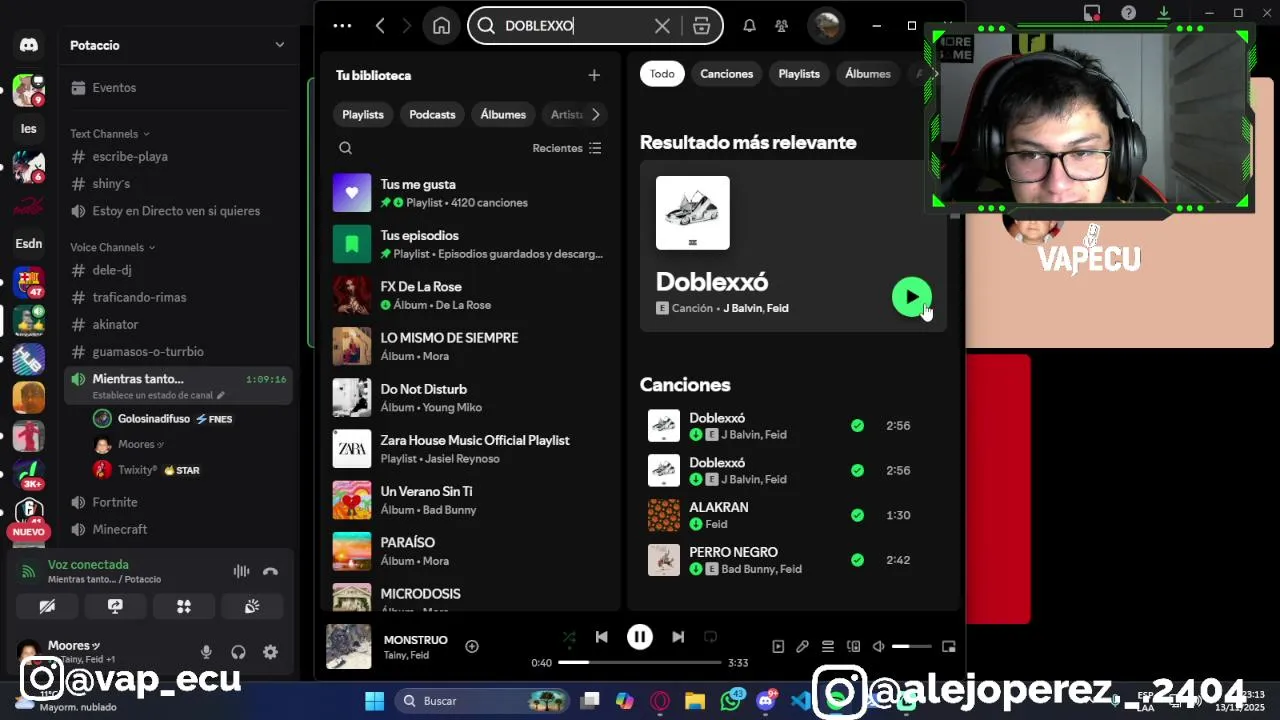Adjust the Spotify volume slider
Viewport: 1280px width, 720px height.
(911, 647)
